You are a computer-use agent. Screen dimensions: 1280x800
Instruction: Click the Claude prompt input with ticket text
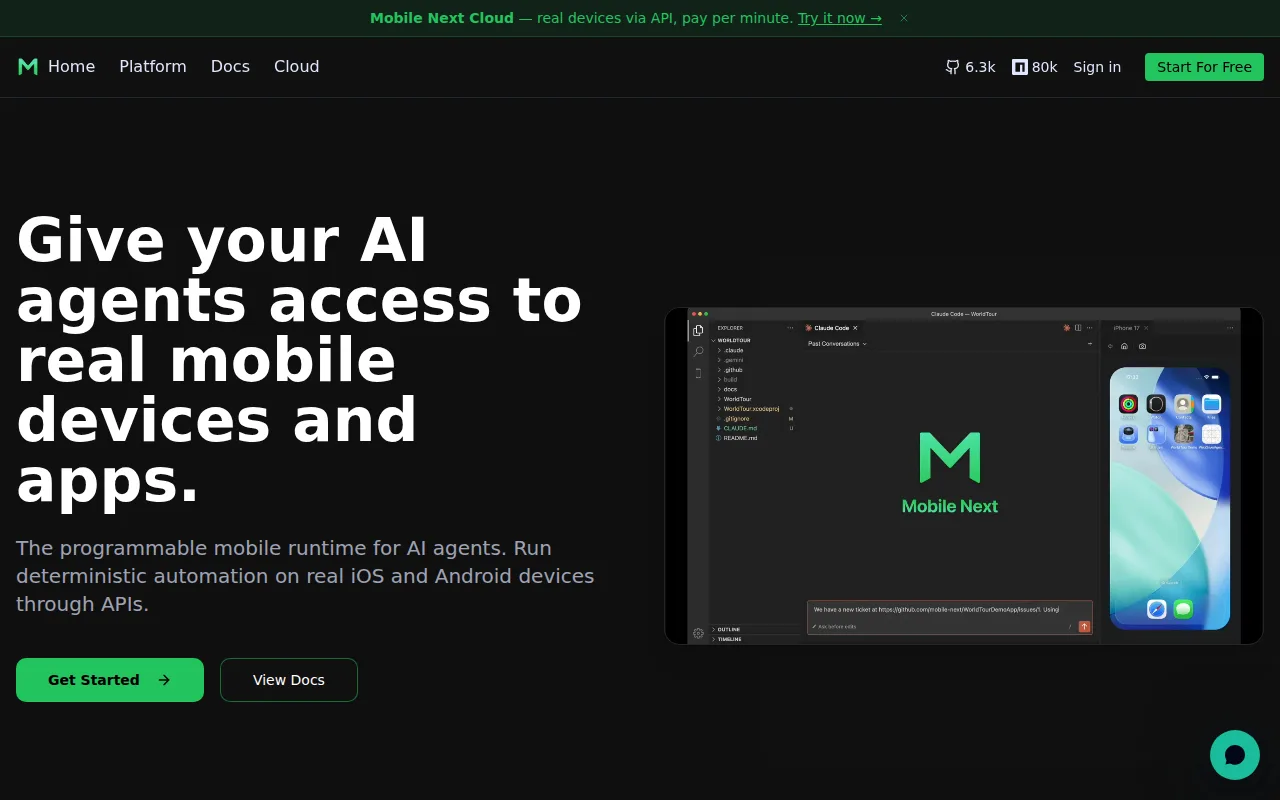tap(949, 617)
